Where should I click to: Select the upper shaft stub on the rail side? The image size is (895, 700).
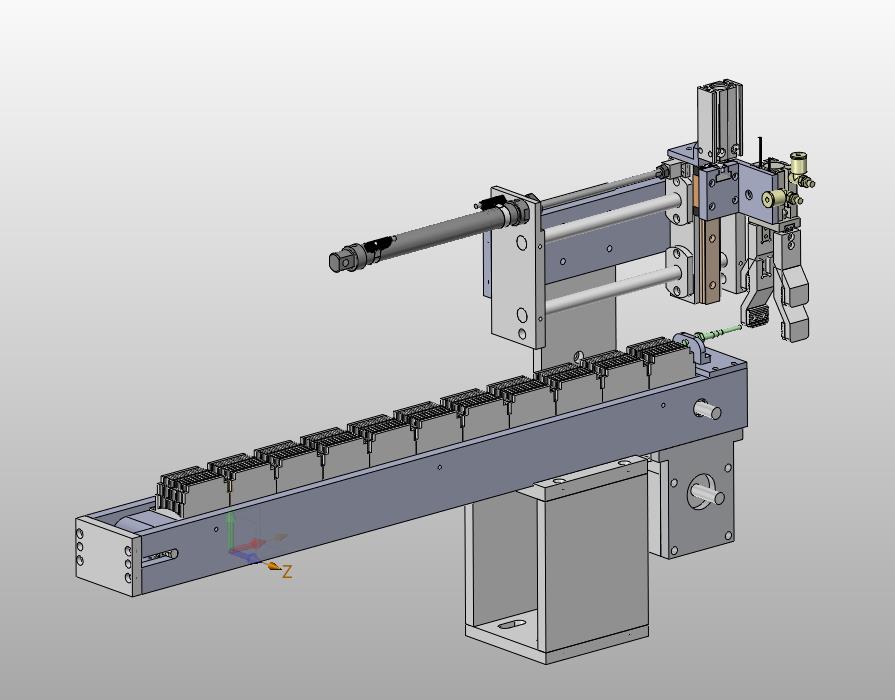[707, 409]
